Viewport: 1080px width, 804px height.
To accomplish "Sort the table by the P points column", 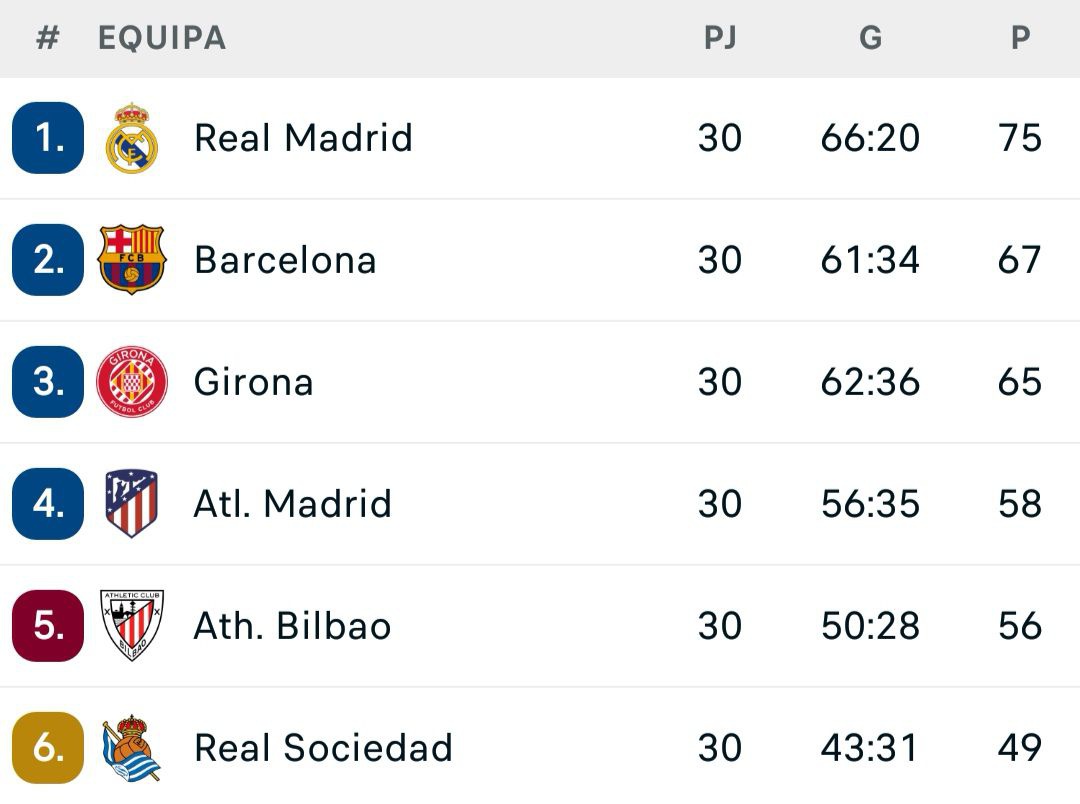I will pos(1019,39).
